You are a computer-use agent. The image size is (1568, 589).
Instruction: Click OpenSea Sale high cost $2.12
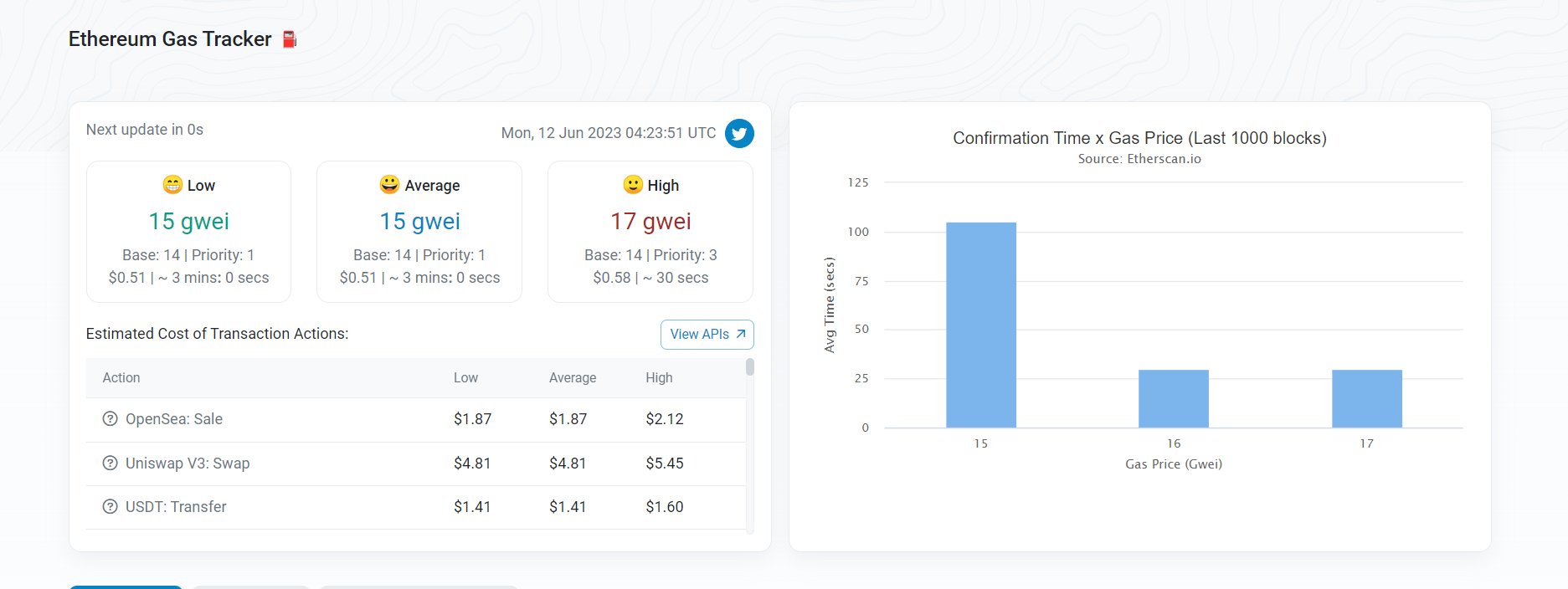(x=665, y=419)
